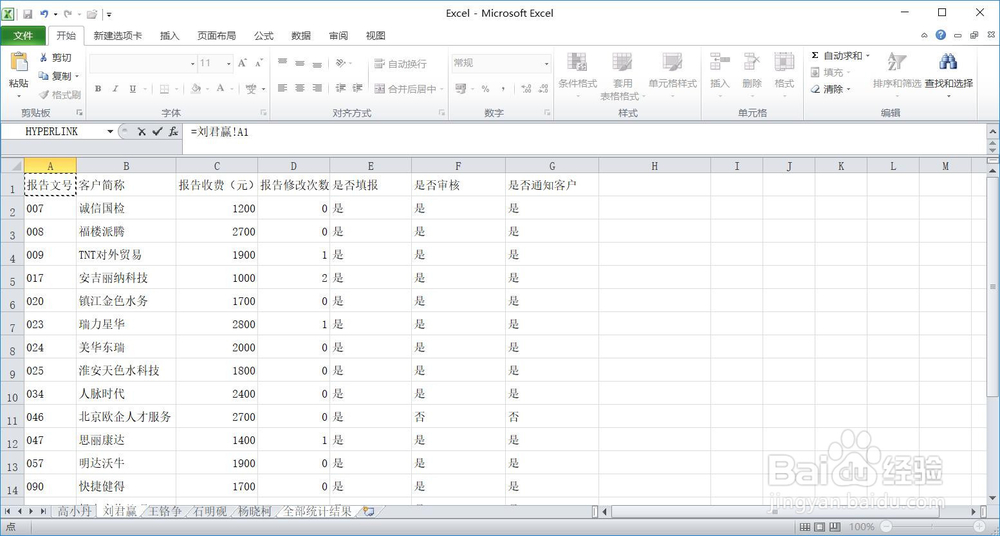
Task: Align text left in the cell
Action: coord(283,89)
